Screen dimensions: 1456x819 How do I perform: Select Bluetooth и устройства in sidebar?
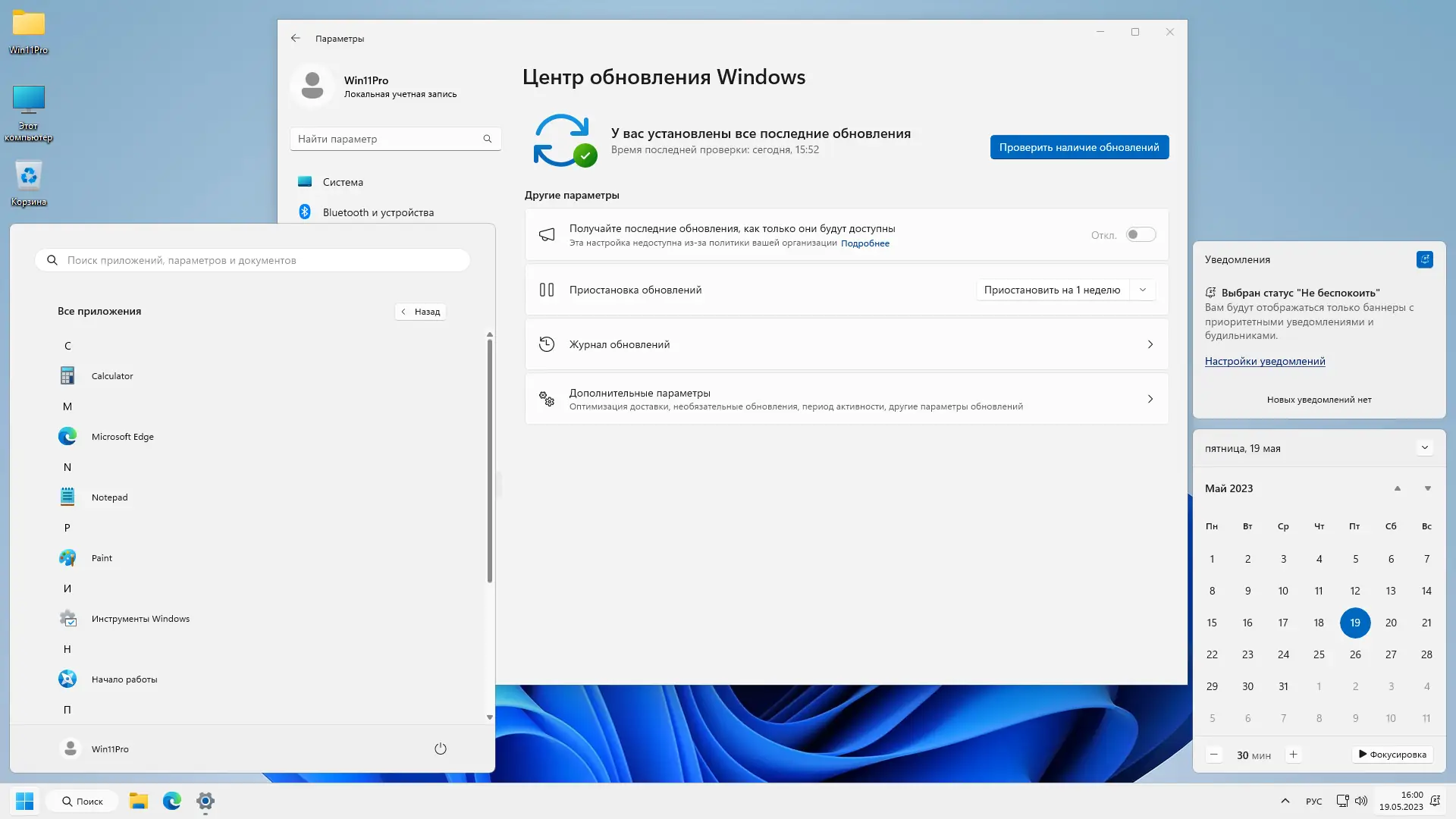pos(378,212)
